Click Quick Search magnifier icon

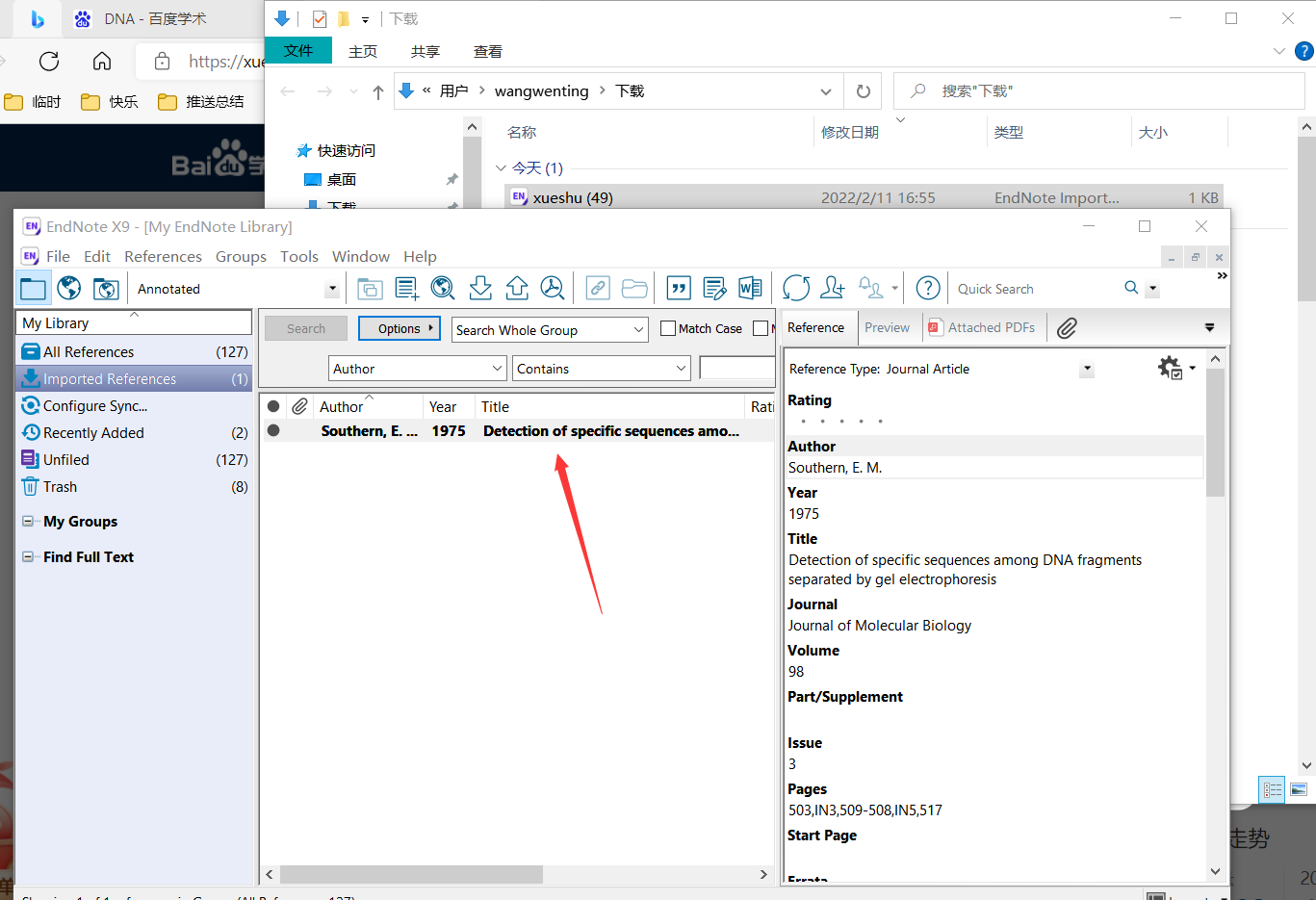click(1131, 288)
